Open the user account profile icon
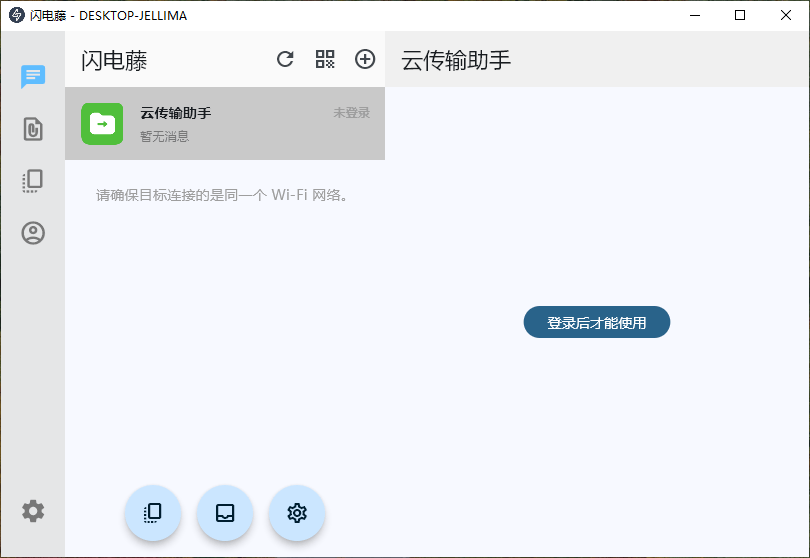 click(33, 233)
